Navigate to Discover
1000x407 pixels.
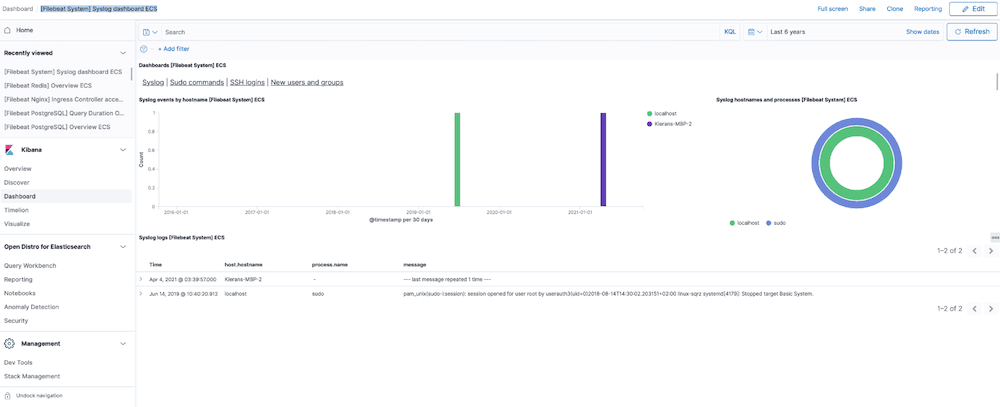(17, 182)
